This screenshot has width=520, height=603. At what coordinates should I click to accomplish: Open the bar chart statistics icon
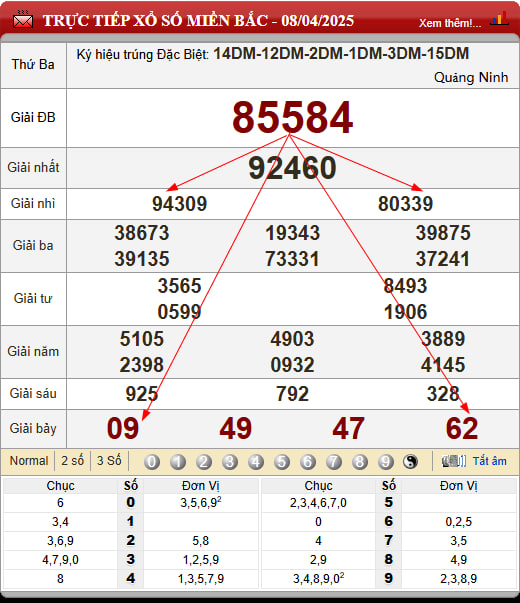coord(499,19)
